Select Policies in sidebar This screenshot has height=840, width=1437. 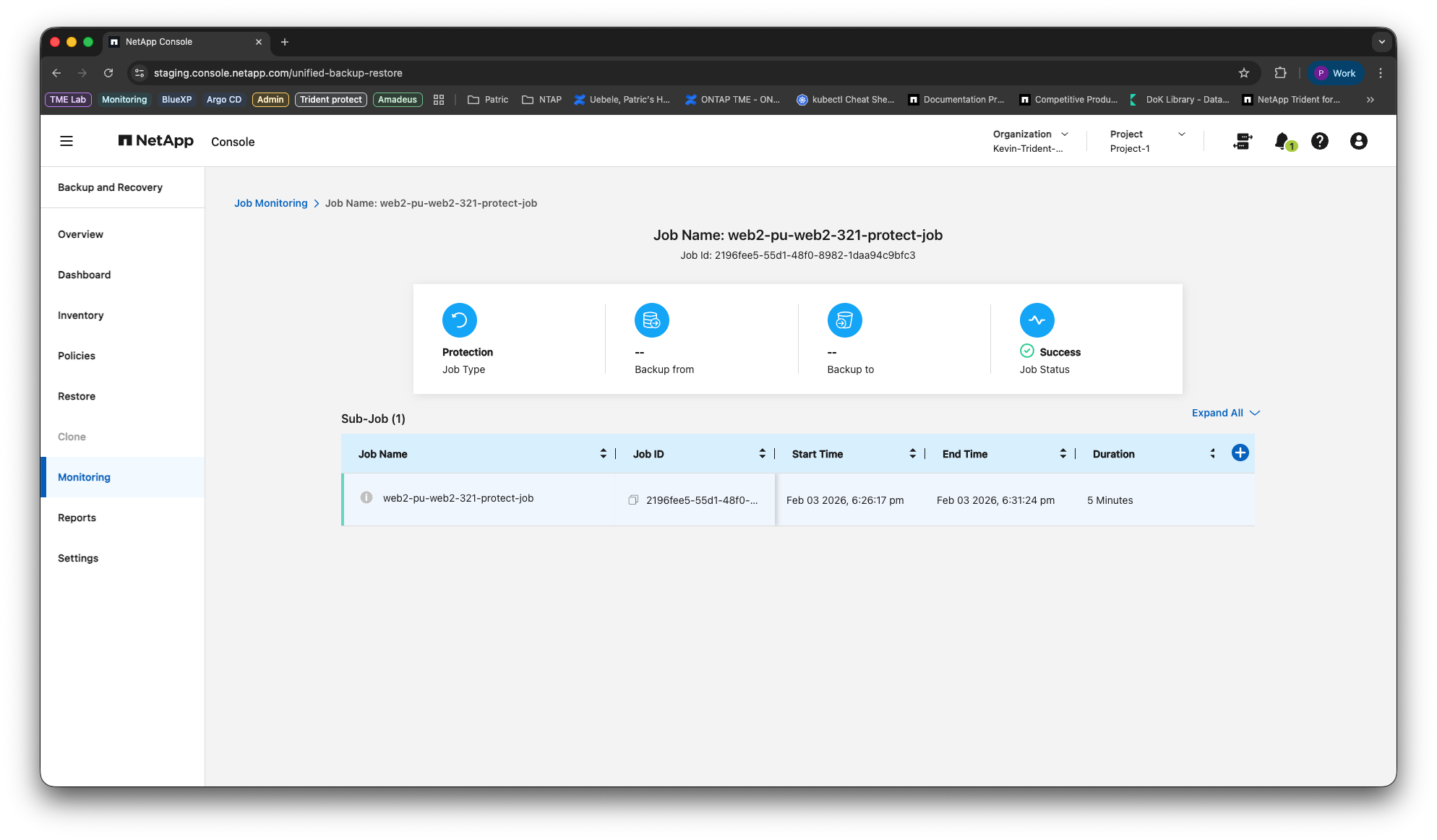tap(77, 356)
